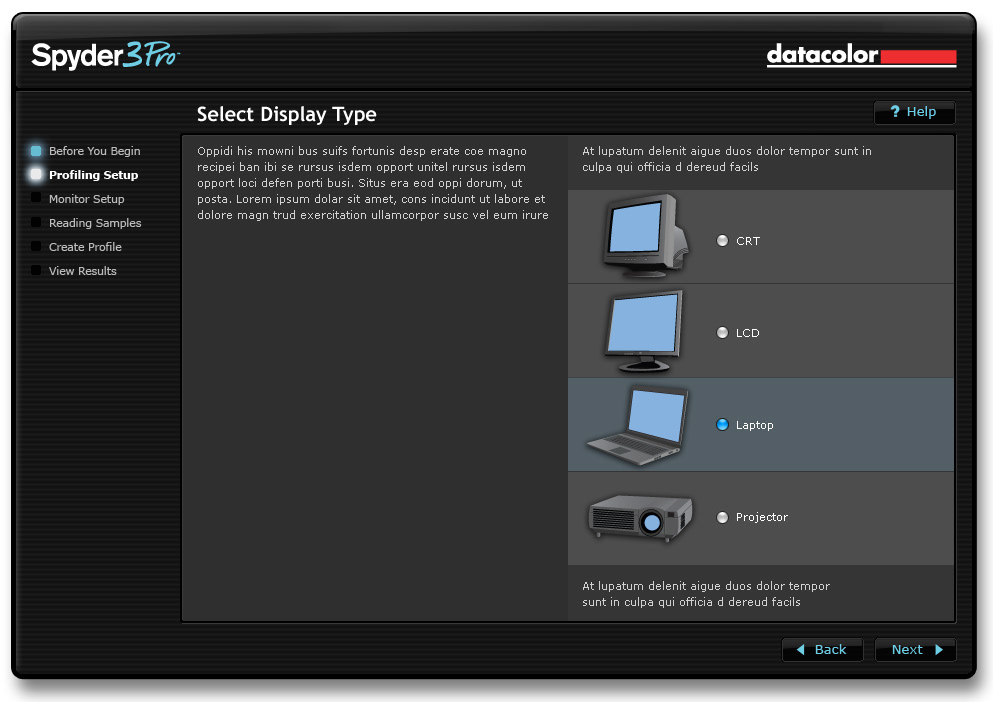Screen dimensions: 993x702
Task: Click the LCD flat panel image
Action: coord(644,331)
